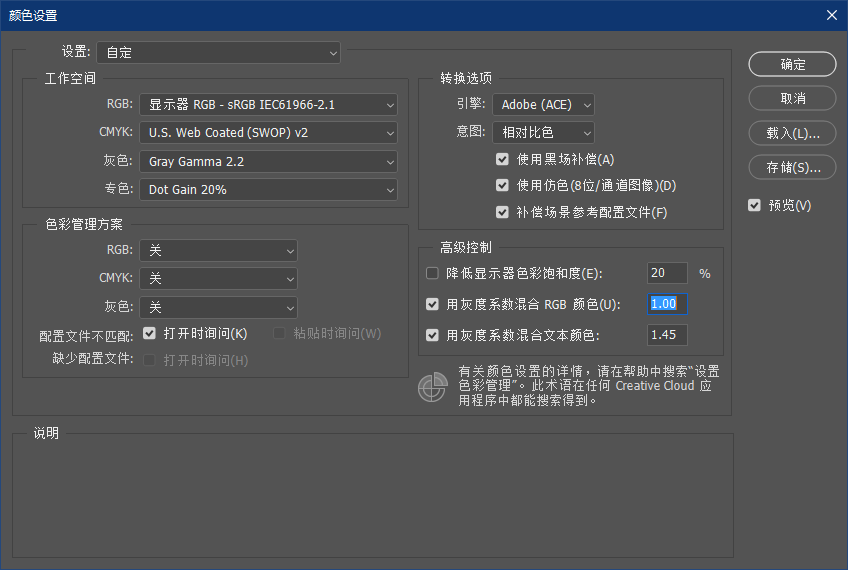Screen dimensions: 848x570
Task: Disable 使用仿色 (8位/通道图像) checkbox
Action: click(x=503, y=185)
